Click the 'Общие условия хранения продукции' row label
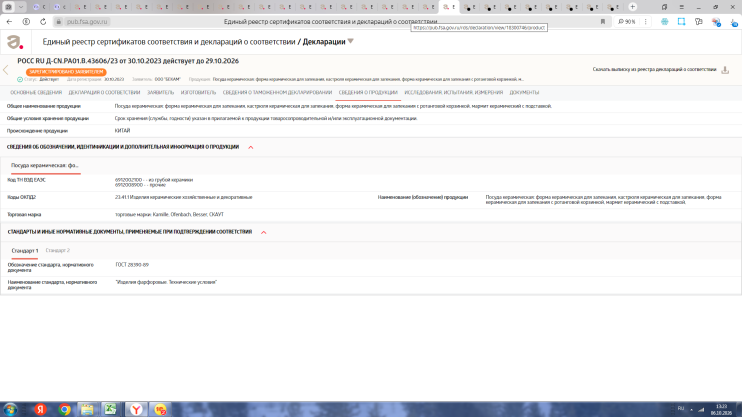The width and height of the screenshot is (742, 417). (x=48, y=118)
